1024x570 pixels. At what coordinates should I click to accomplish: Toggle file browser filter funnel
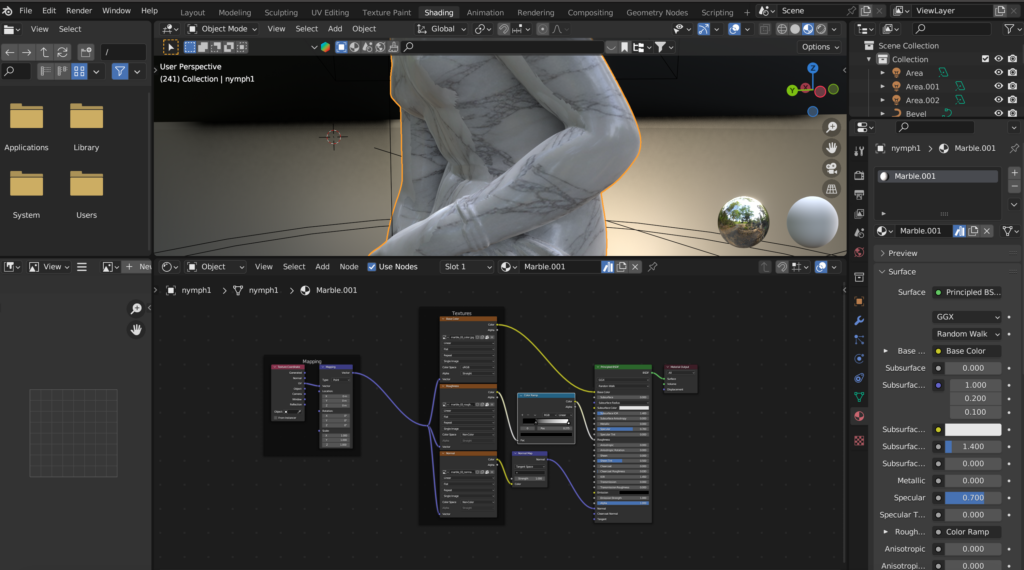120,71
